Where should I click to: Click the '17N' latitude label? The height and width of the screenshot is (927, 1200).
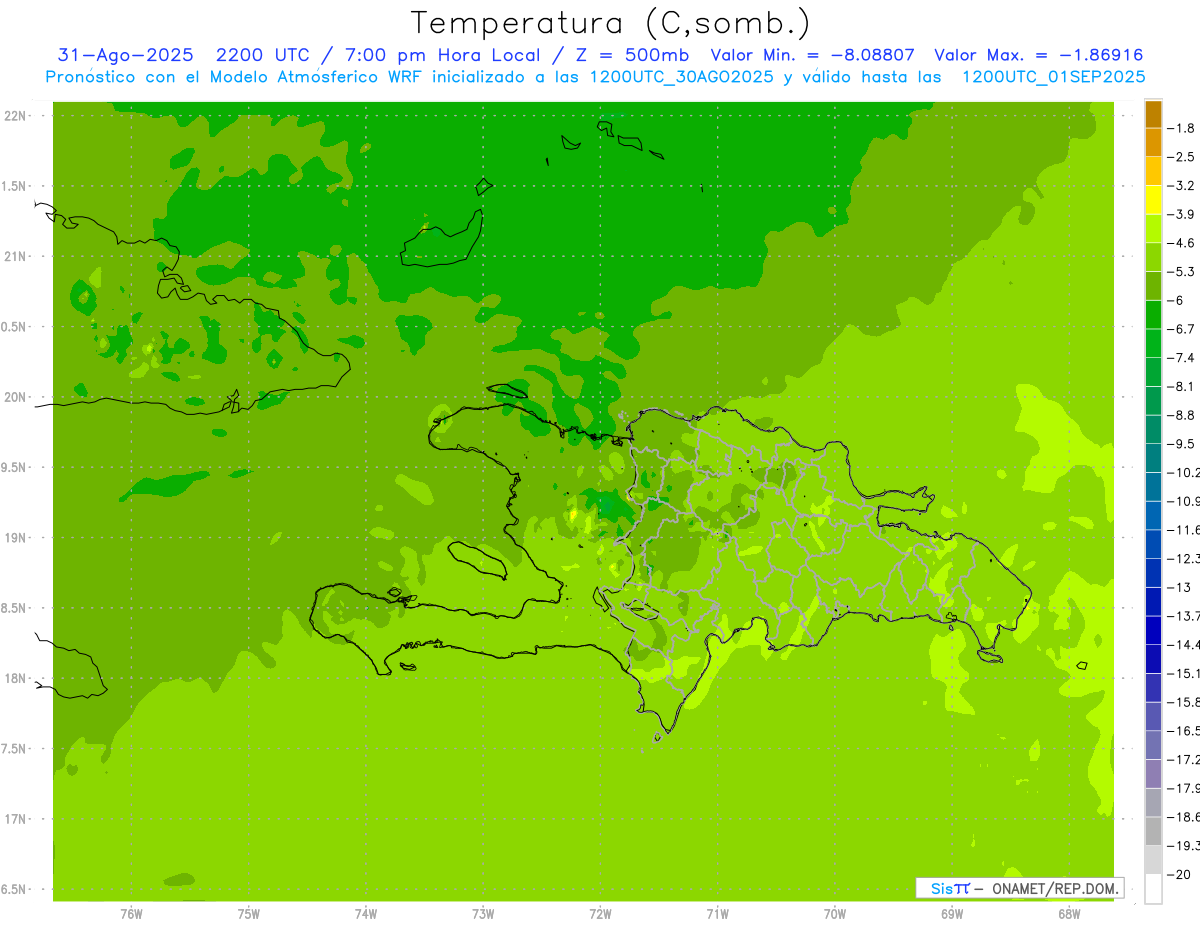[15, 819]
